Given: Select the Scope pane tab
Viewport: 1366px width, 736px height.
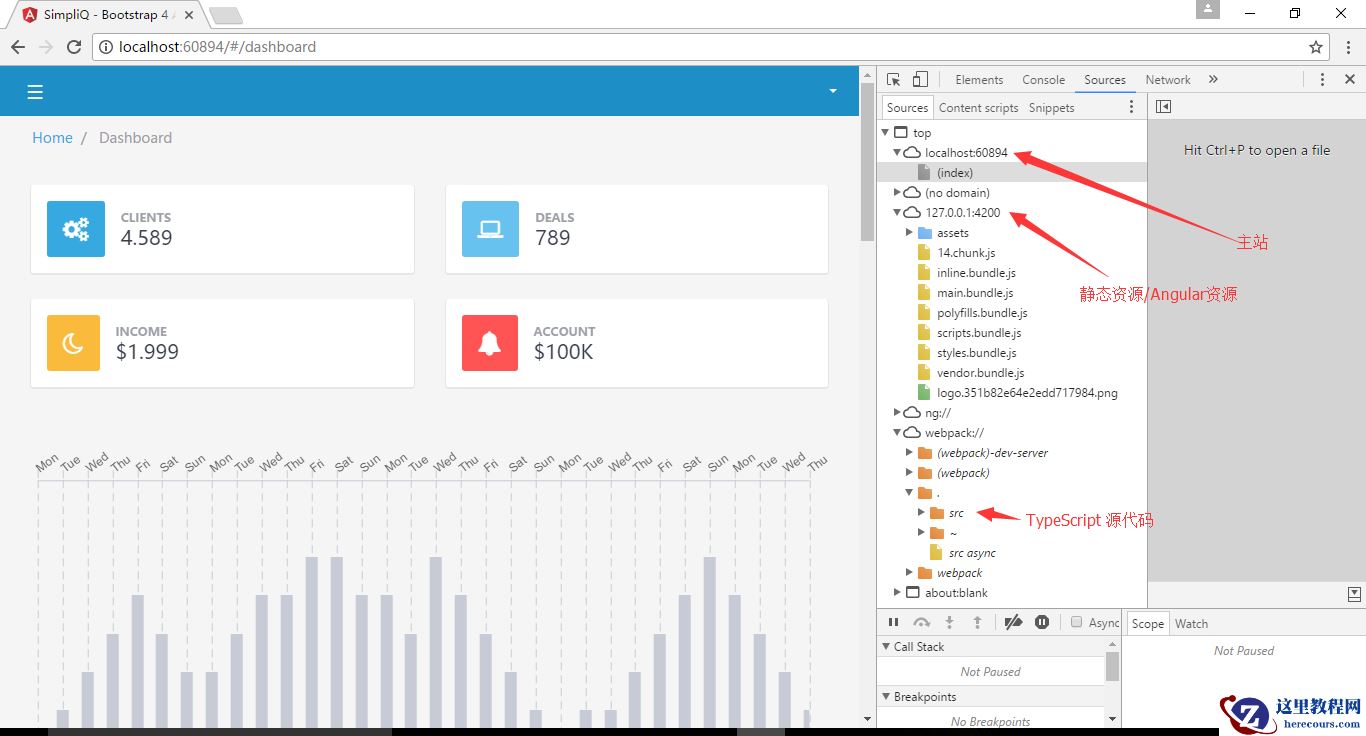Looking at the screenshot, I should tap(1147, 623).
